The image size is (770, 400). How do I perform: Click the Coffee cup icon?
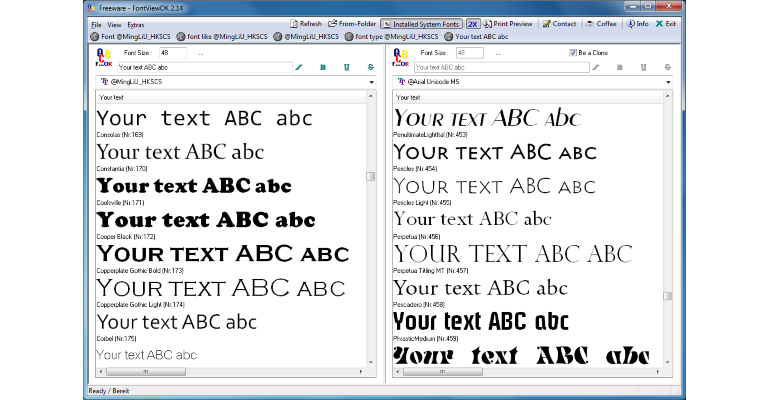click(590, 24)
